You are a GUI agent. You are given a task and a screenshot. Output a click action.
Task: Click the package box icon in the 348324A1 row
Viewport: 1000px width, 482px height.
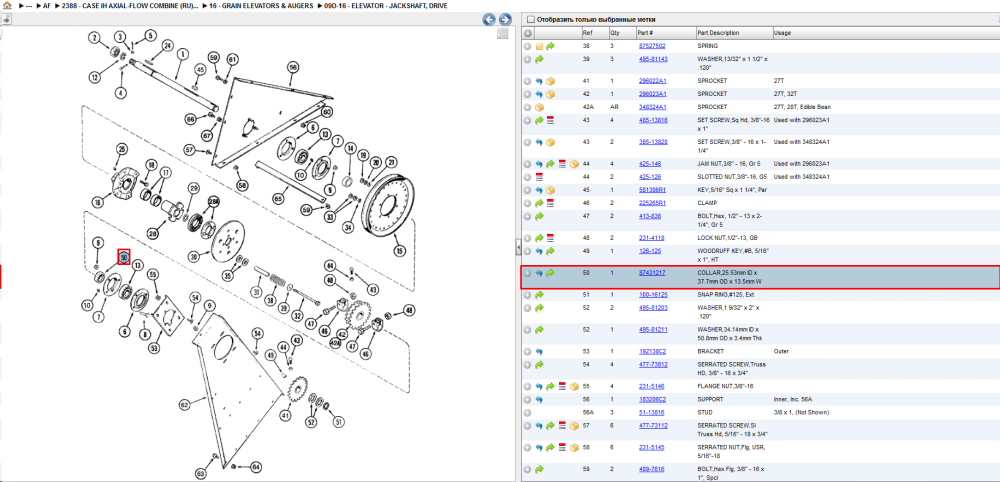pos(539,107)
